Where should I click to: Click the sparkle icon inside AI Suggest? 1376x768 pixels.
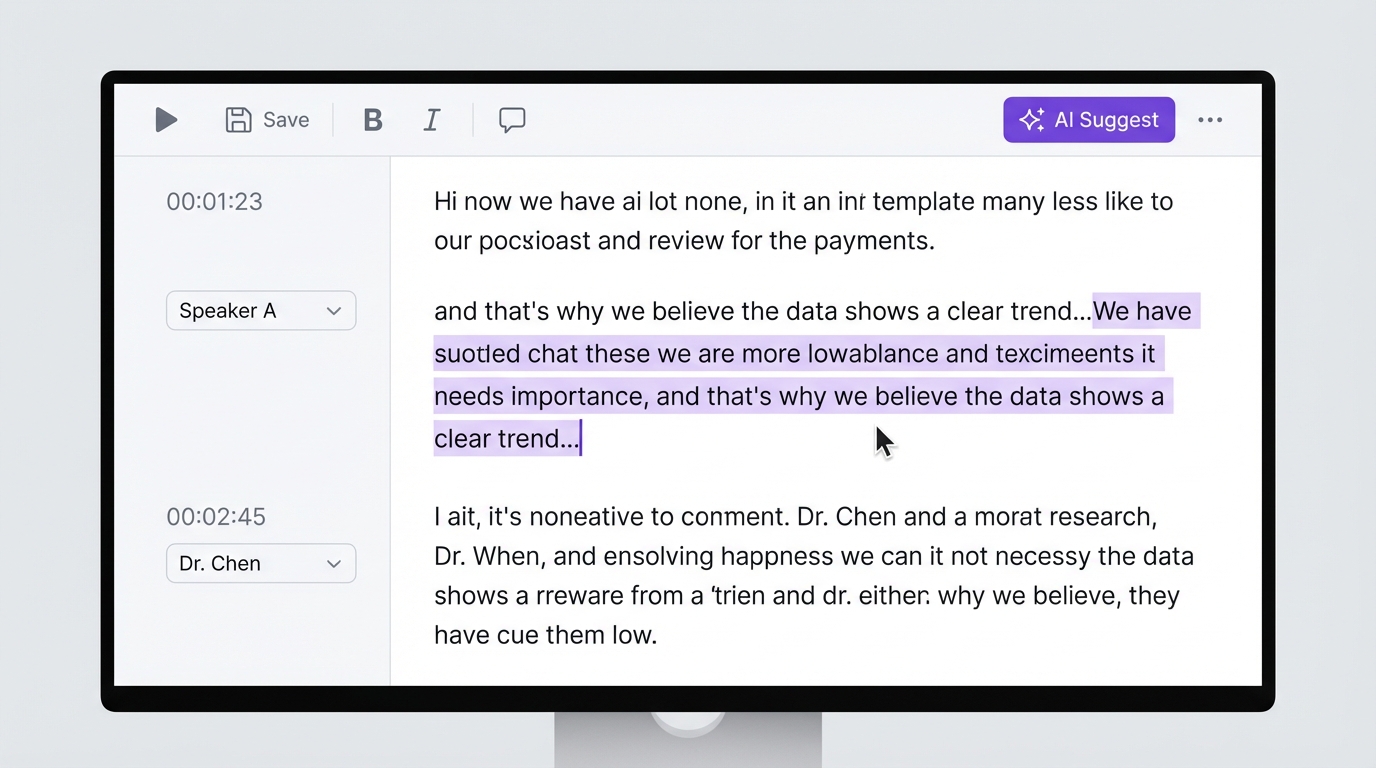coord(1030,120)
